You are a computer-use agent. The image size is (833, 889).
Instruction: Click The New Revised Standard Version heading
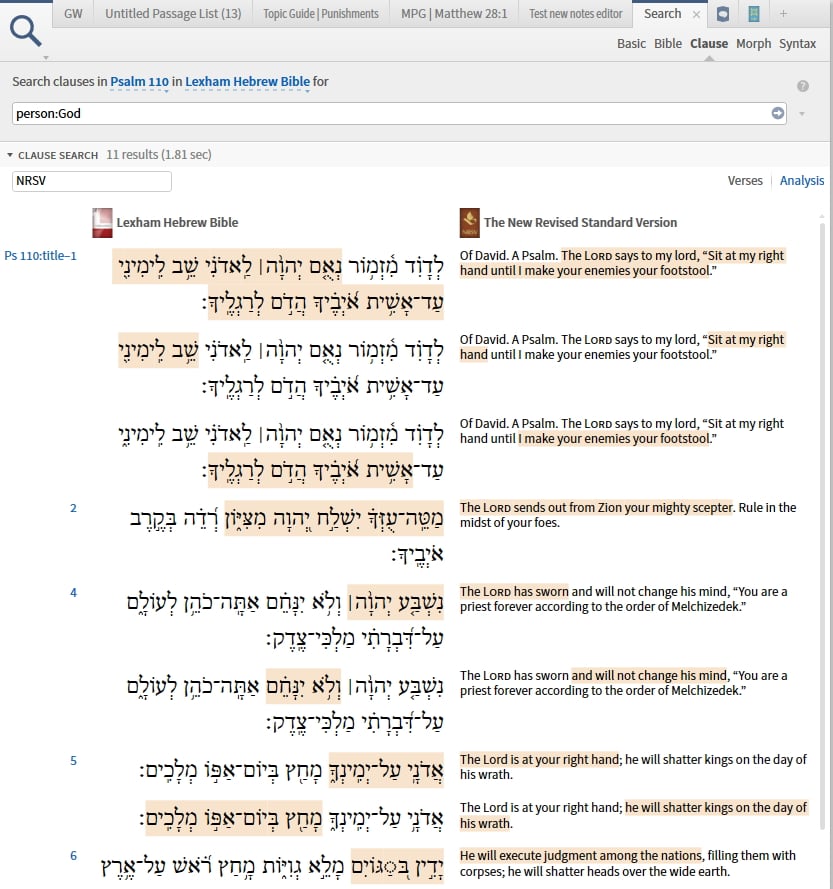[x=580, y=223]
